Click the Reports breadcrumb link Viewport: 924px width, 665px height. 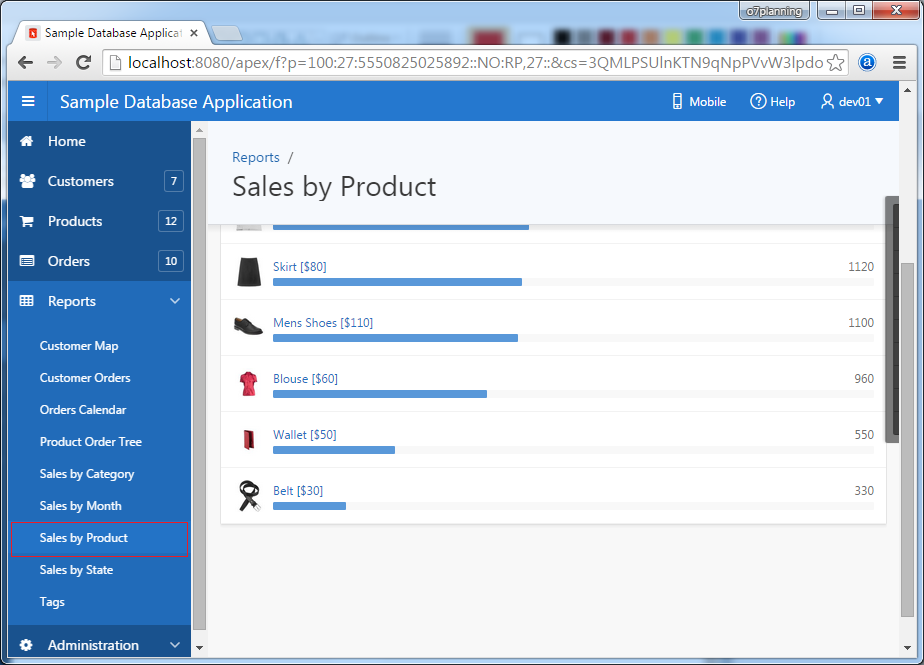pos(256,157)
